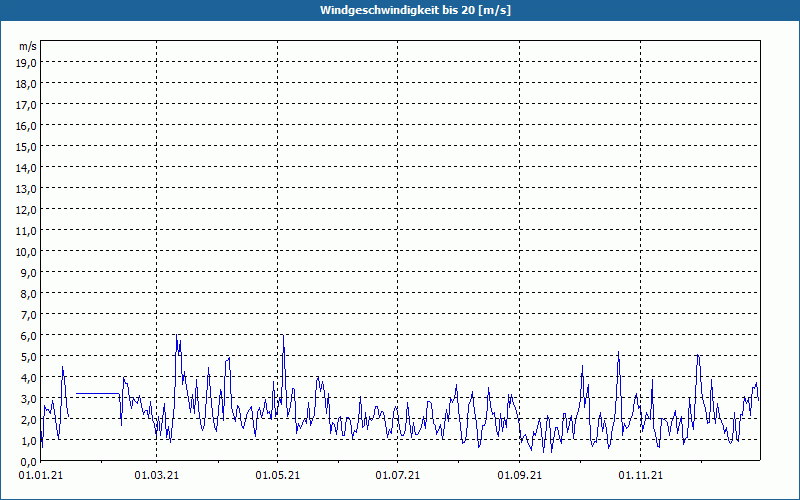Click the 6,0 y-axis label

click(x=28, y=336)
